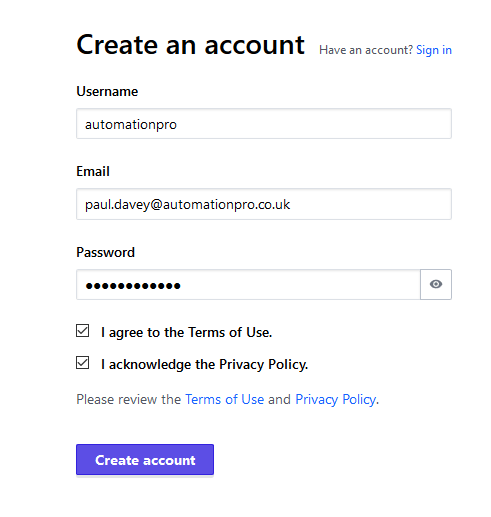Click the "I acknowledge the Privacy Policy." label

(x=204, y=364)
